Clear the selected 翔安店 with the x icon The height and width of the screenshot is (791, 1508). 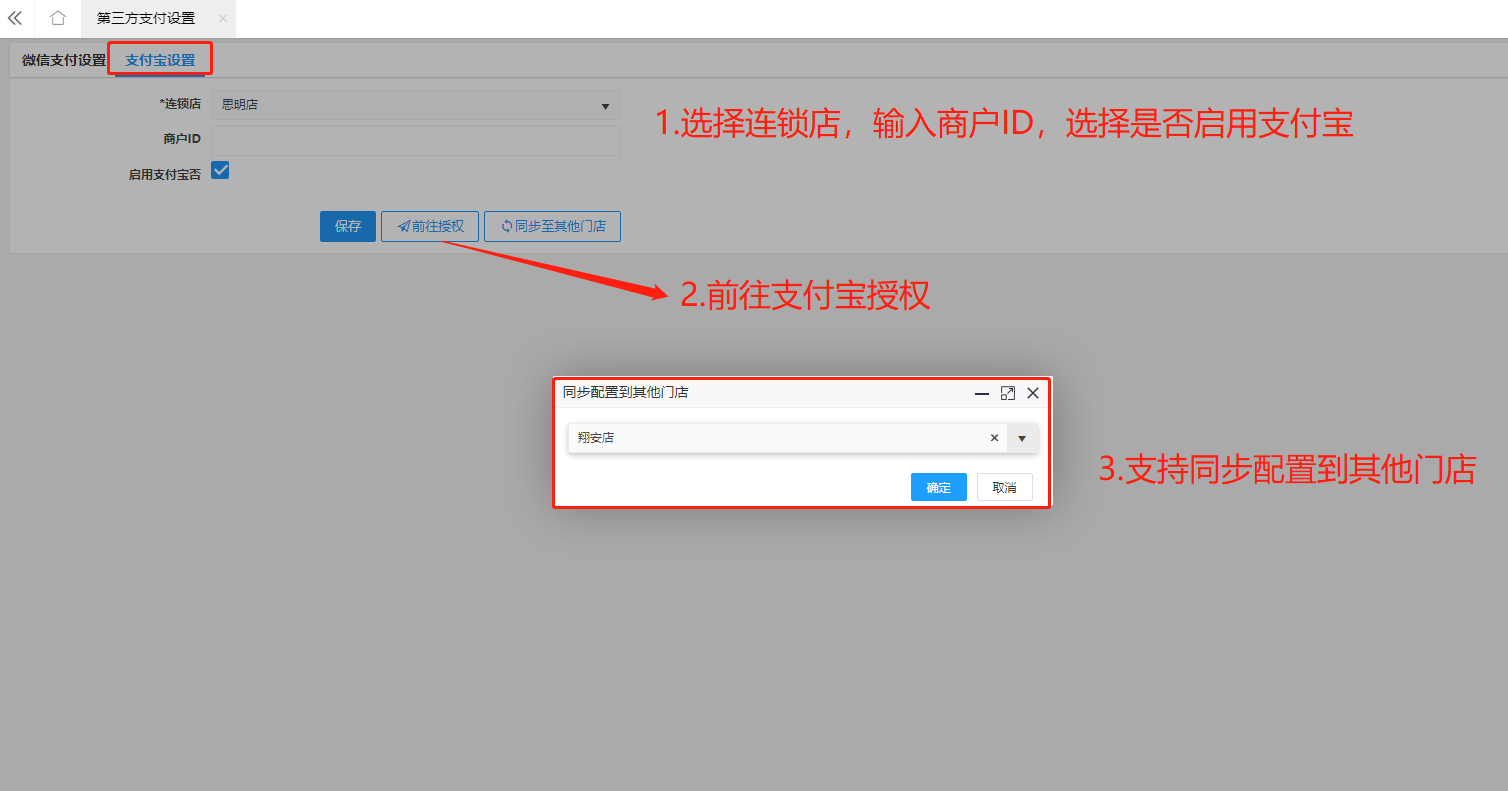click(994, 438)
